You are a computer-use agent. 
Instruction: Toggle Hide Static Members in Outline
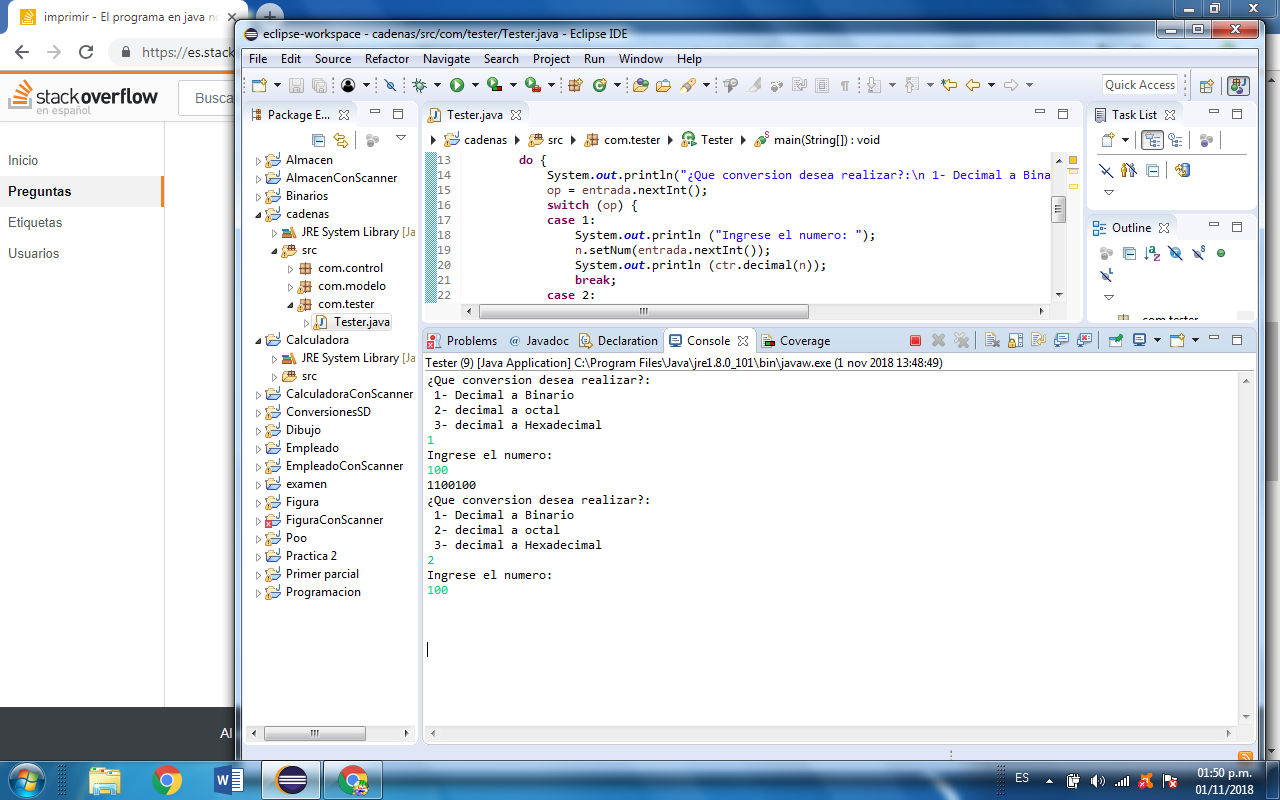coord(1198,253)
